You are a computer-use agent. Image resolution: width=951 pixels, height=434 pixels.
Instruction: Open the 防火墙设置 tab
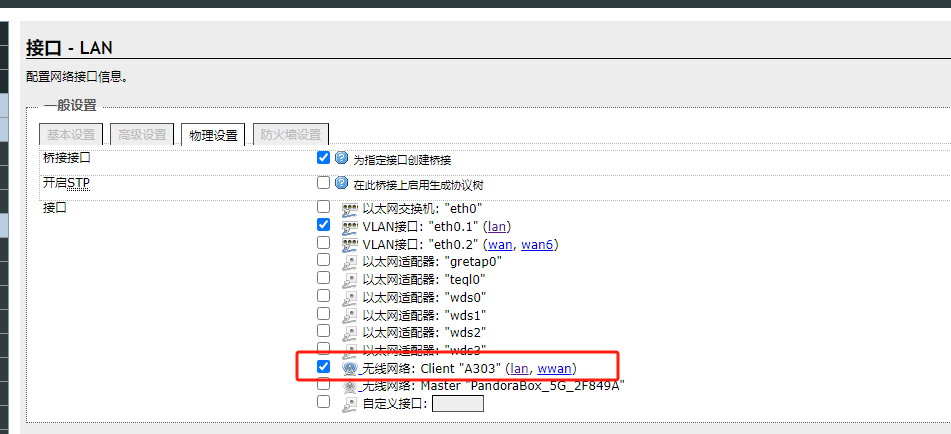(x=290, y=135)
